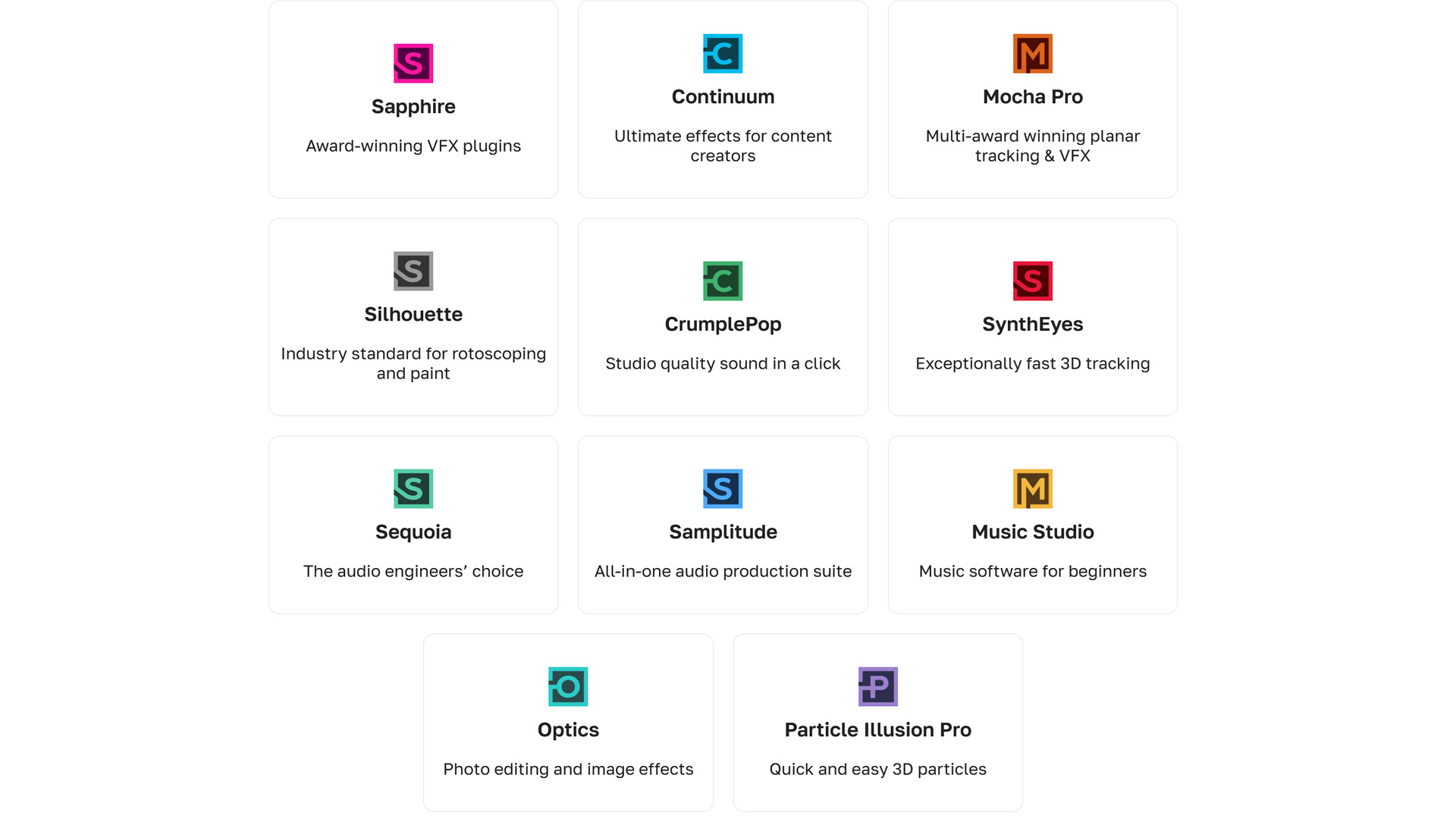Image resolution: width=1456 pixels, height=819 pixels.
Task: Click 'Studio quality sound in a click' text
Action: [x=723, y=364]
